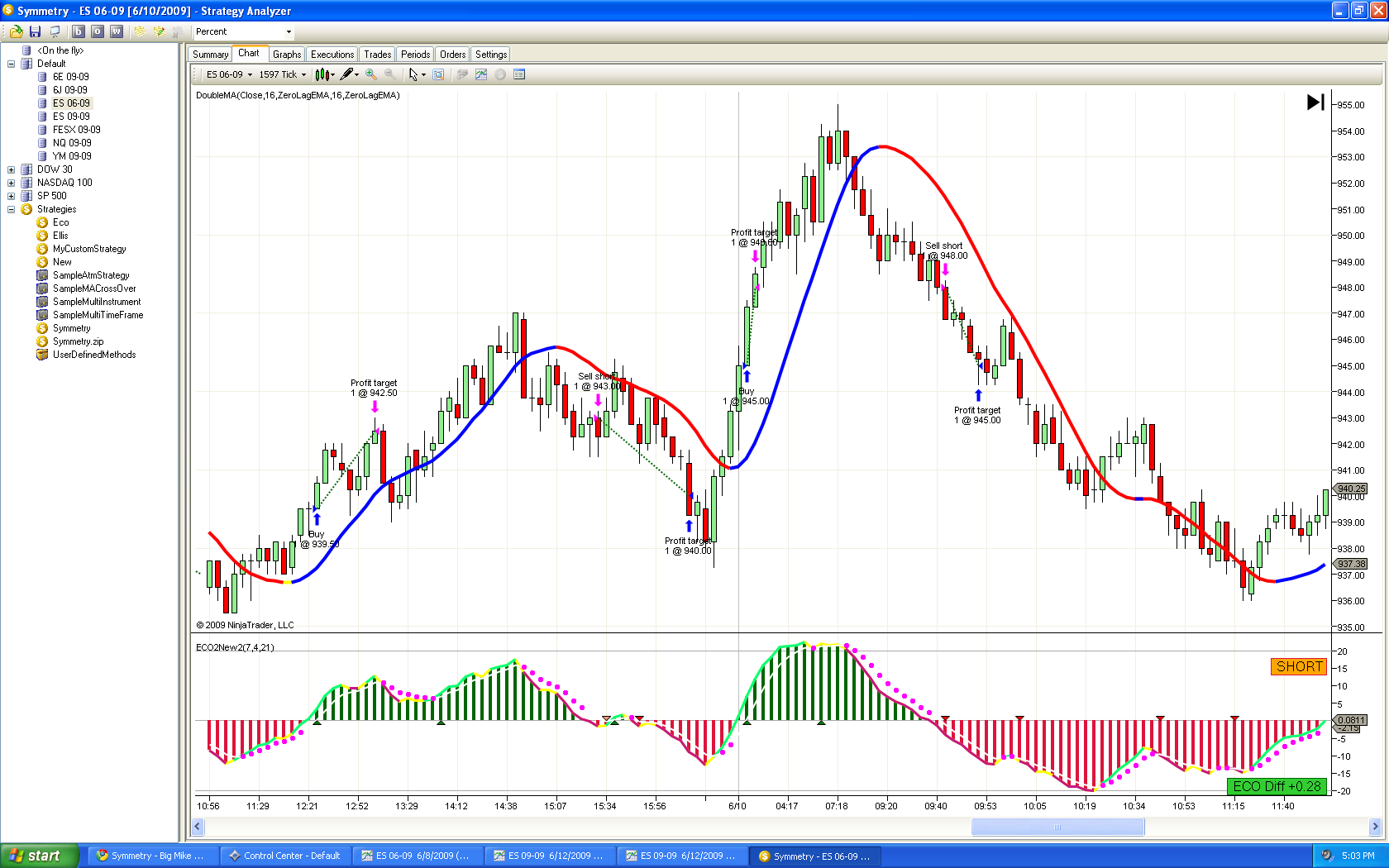Click the Windows start button
The width and height of the screenshot is (1389, 868).
click(x=40, y=856)
